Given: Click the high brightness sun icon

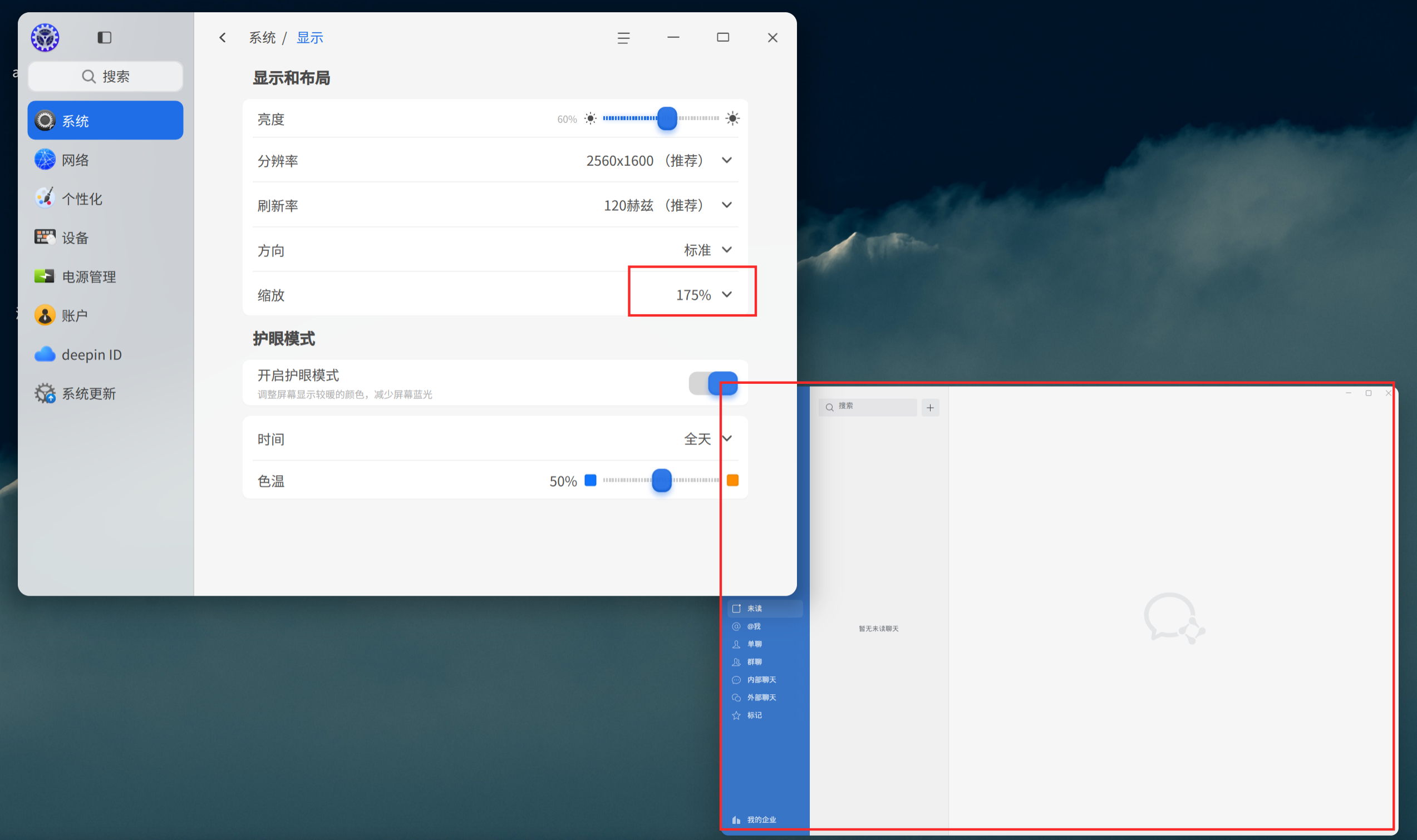Looking at the screenshot, I should point(732,118).
